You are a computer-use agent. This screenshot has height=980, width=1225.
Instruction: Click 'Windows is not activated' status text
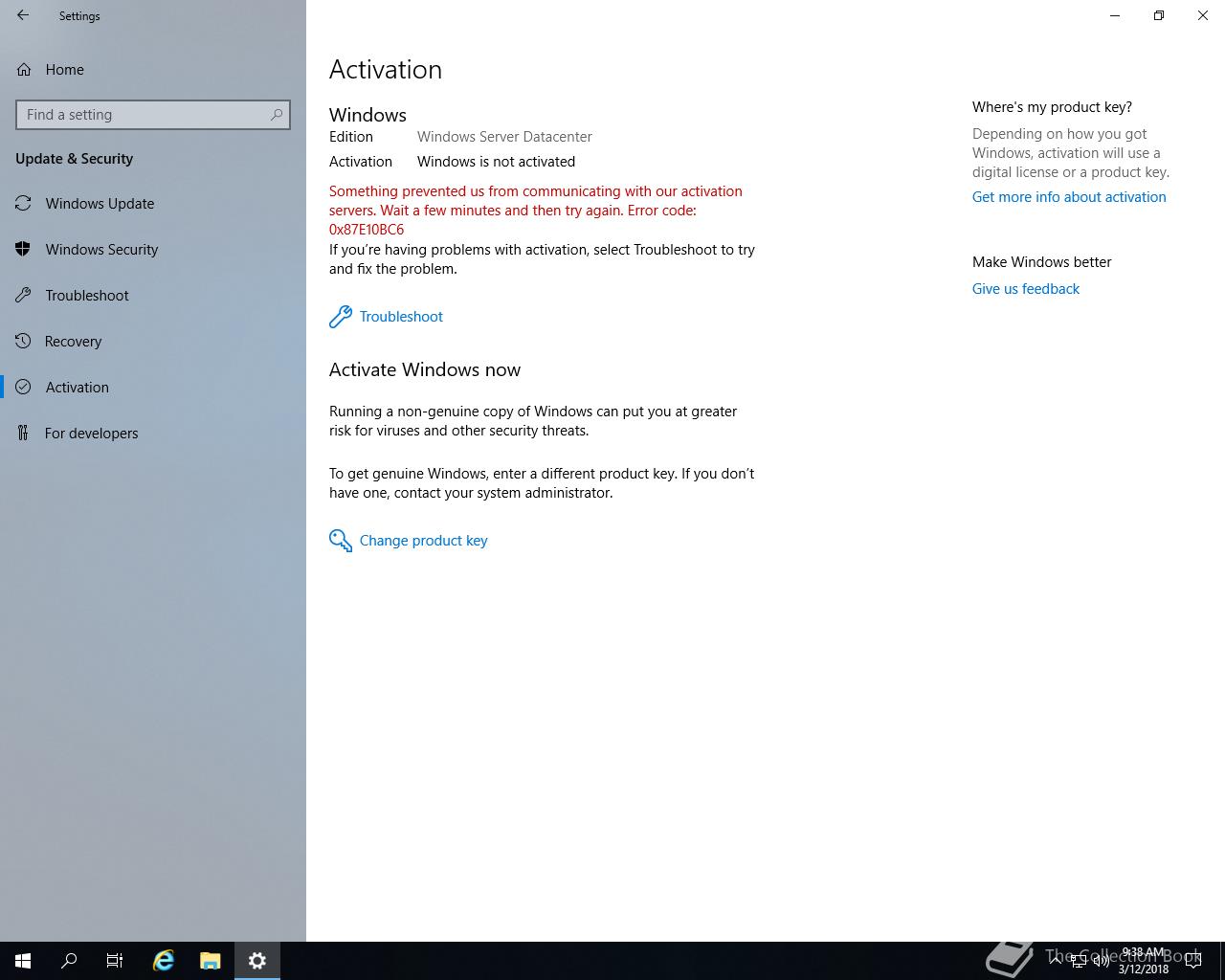click(496, 162)
